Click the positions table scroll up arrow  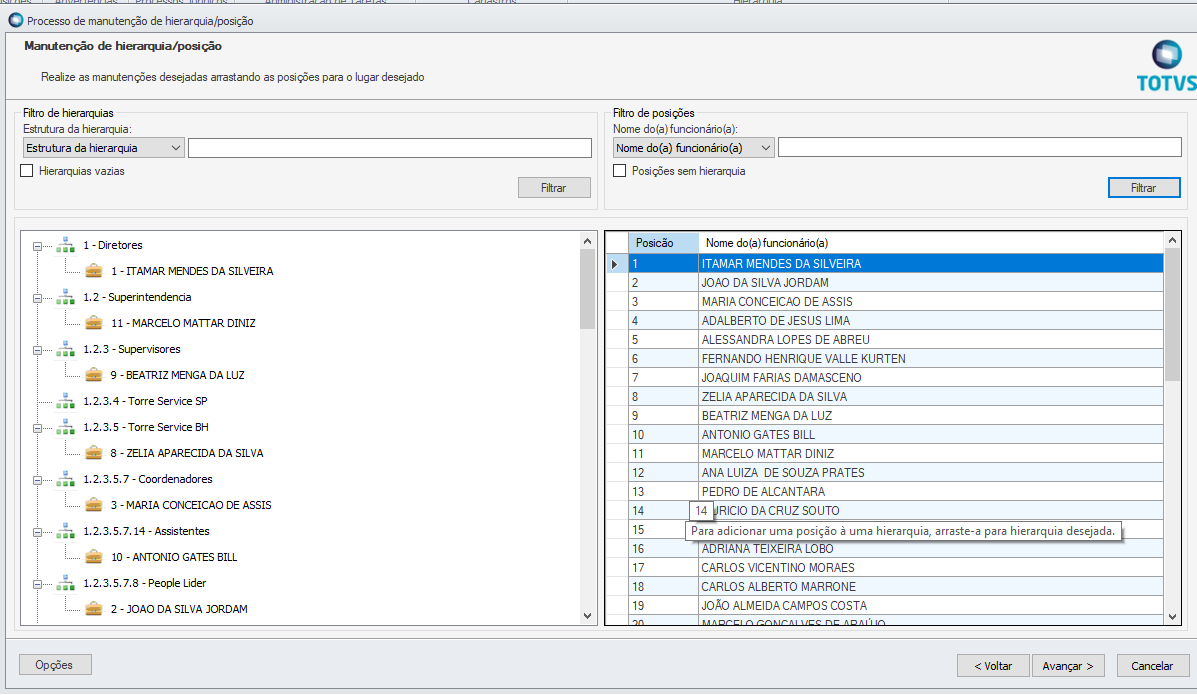coord(1173,241)
